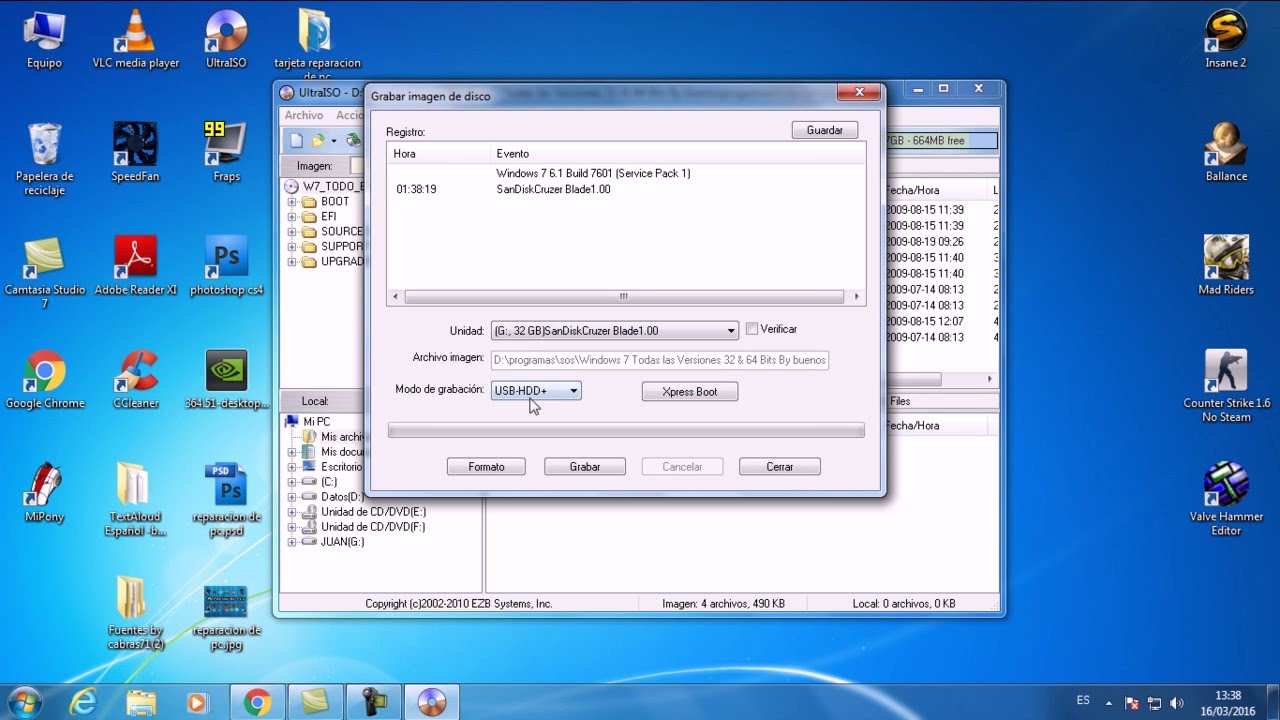Launch Fraps from the desktop
The width and height of the screenshot is (1280, 720).
click(x=226, y=152)
